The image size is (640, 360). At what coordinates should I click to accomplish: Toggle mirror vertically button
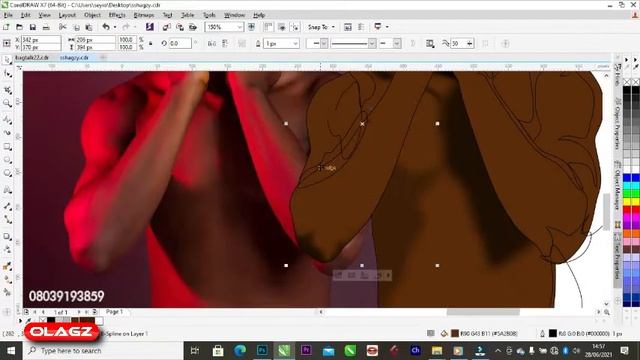tap(225, 43)
